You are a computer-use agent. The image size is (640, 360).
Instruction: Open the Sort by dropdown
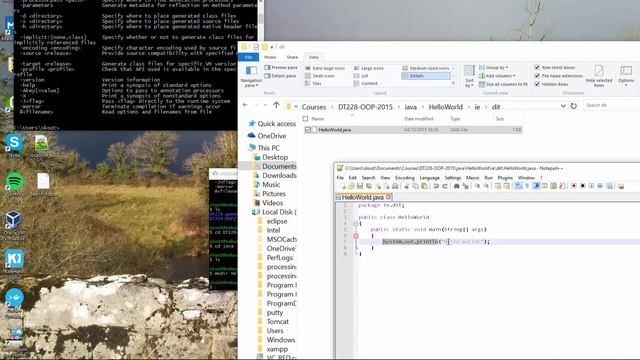[x=469, y=77]
